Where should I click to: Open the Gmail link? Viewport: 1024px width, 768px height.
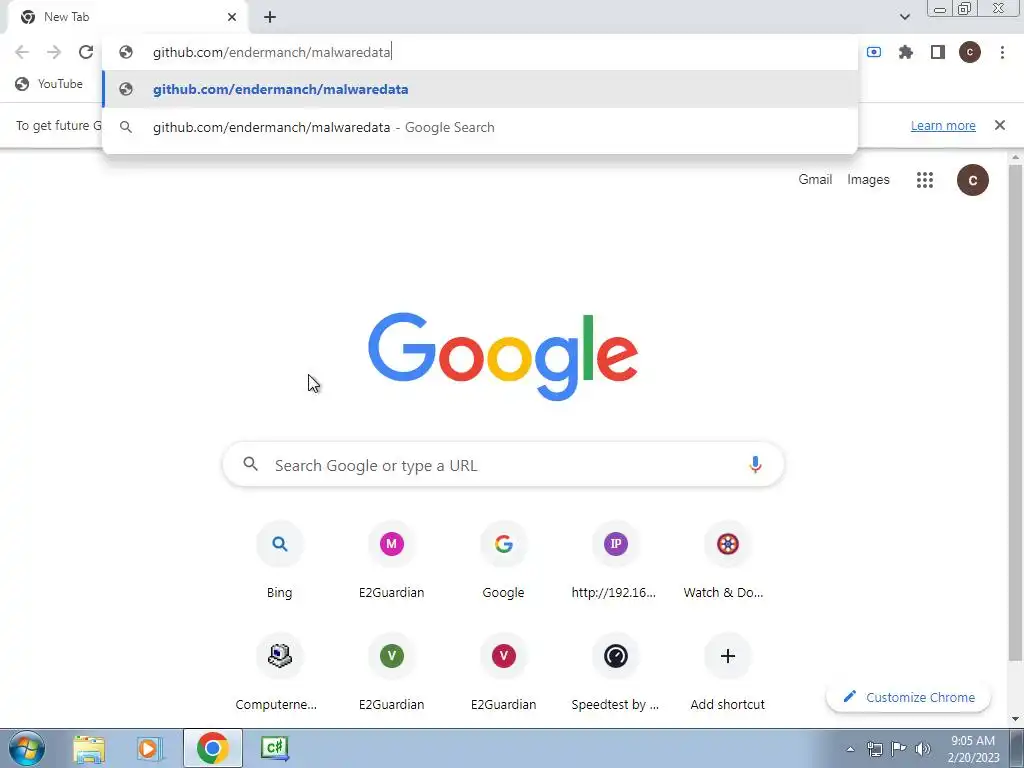coord(815,180)
